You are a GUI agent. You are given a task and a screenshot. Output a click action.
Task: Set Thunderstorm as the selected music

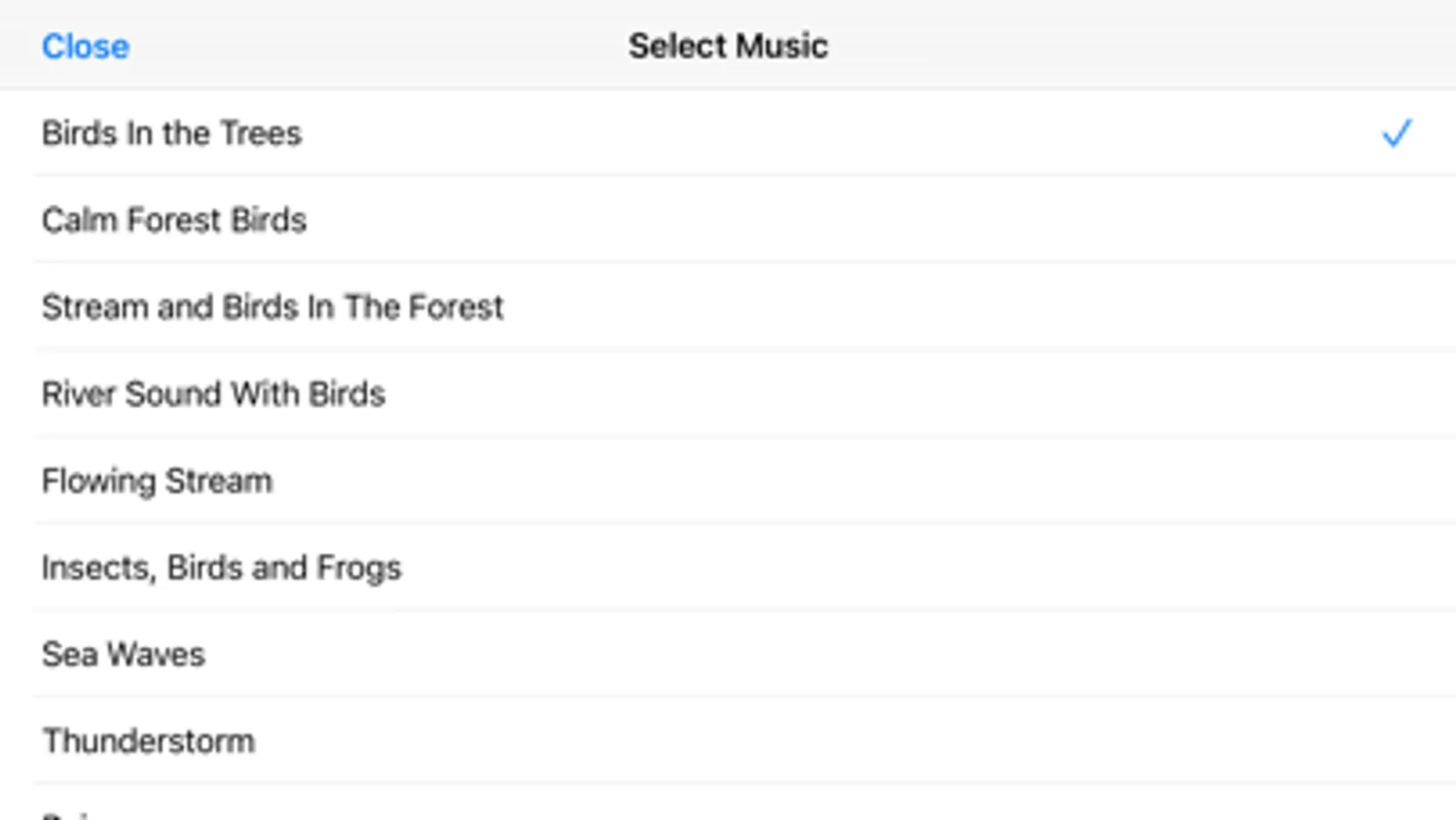point(728,741)
